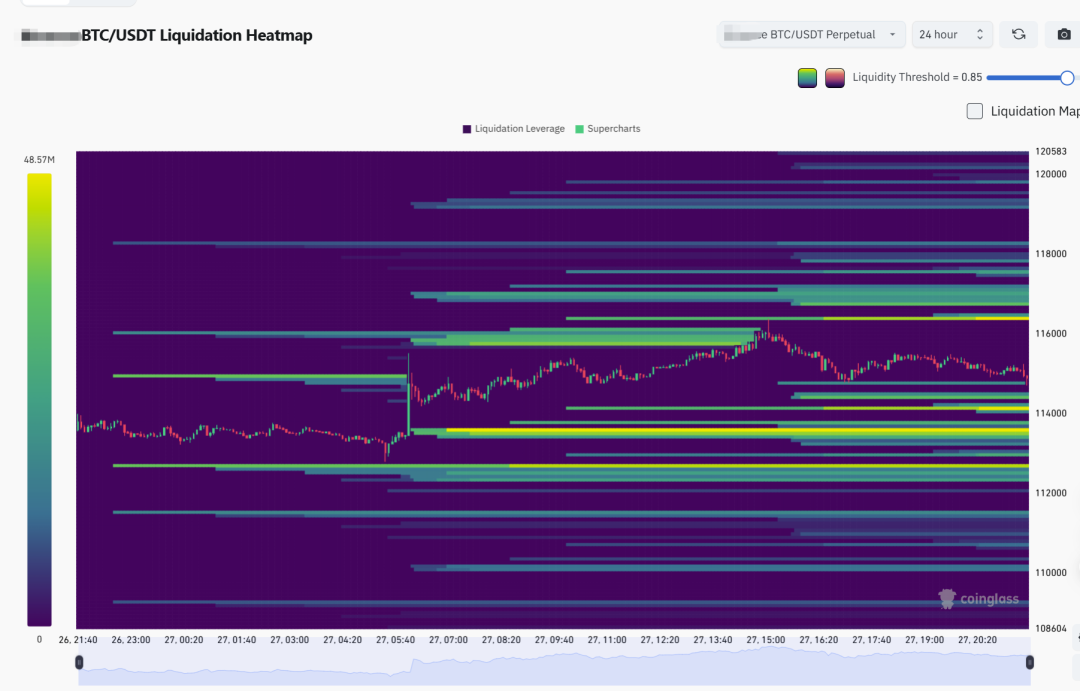Click the liquidation color scale bar
The height and width of the screenshot is (691, 1080).
click(39, 400)
